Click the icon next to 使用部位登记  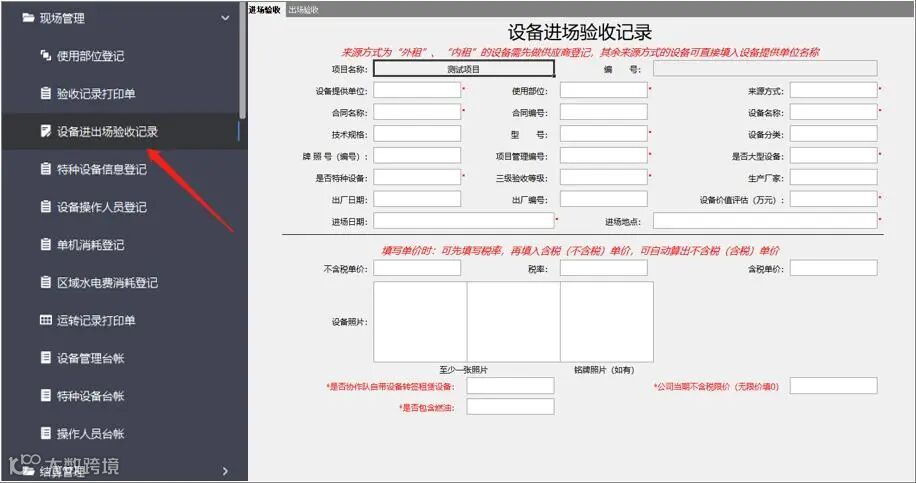point(46,55)
